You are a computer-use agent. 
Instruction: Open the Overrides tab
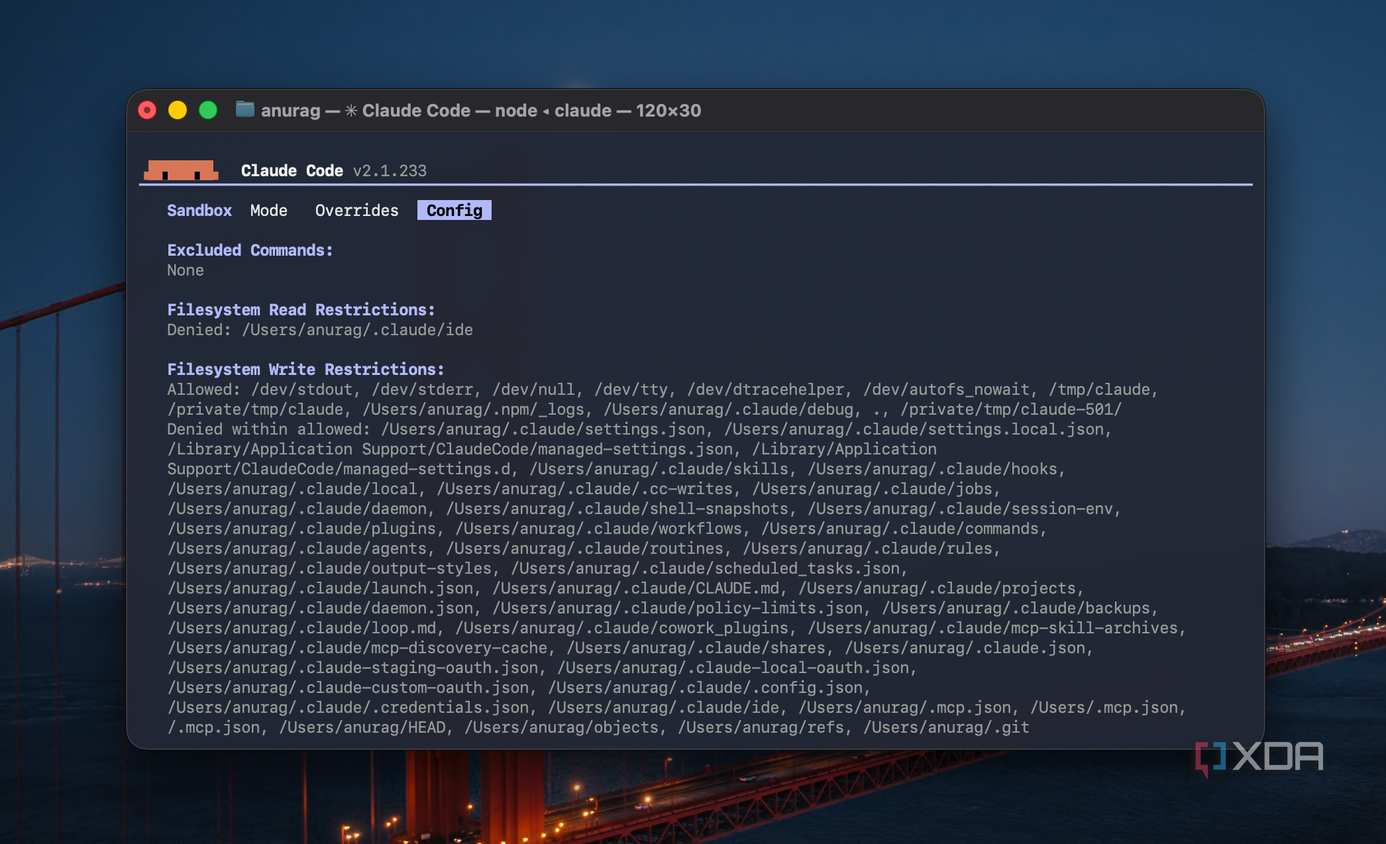tap(357, 210)
